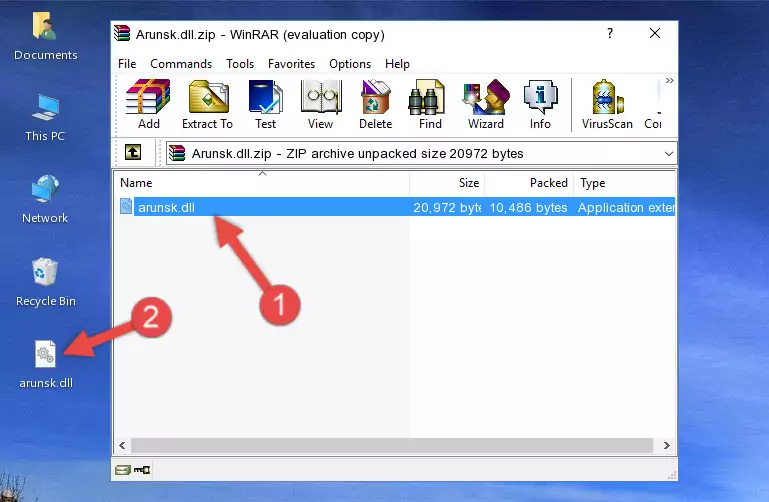Image resolution: width=769 pixels, height=502 pixels.
Task: Select the Recycle Bin desktop icon
Action: coord(46,282)
